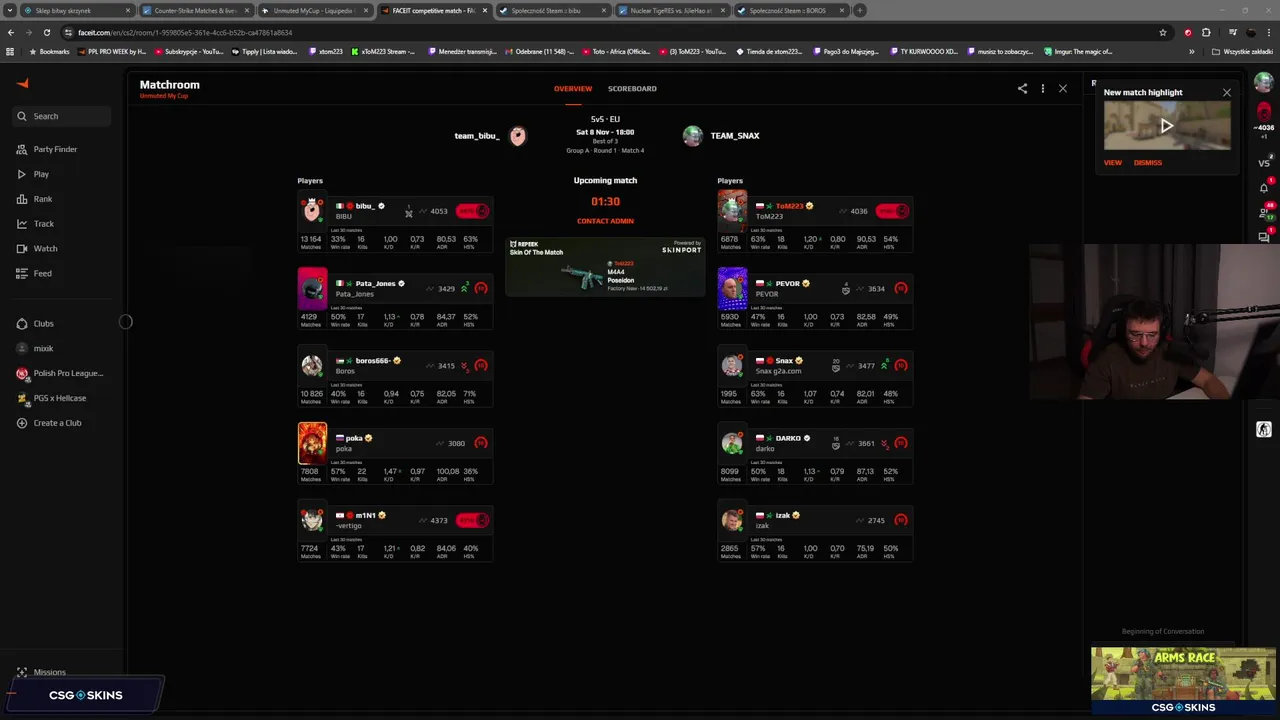Image resolution: width=1280 pixels, height=720 pixels.
Task: Click the CONTACT ADMIN link
Action: [x=605, y=221]
